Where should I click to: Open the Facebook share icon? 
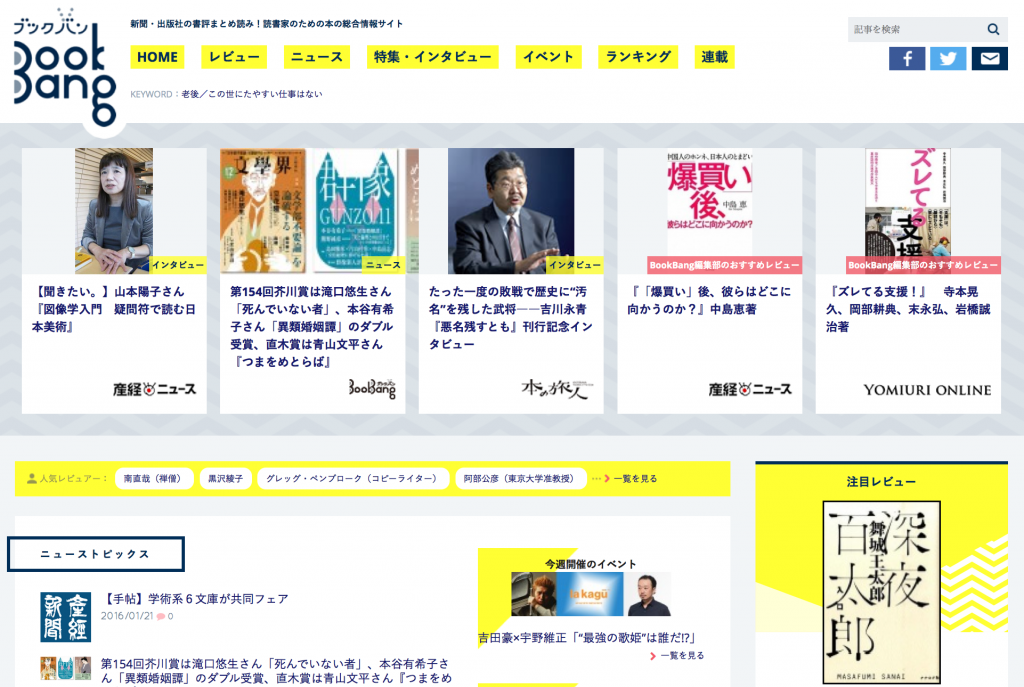907,59
